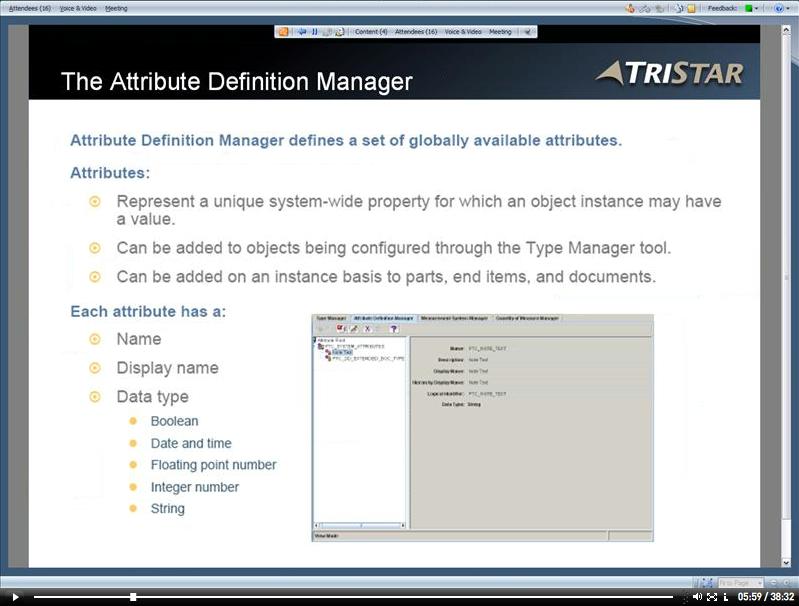Toggle fullscreen view icon in player bar
This screenshot has height=606, width=799.
[x=712, y=597]
